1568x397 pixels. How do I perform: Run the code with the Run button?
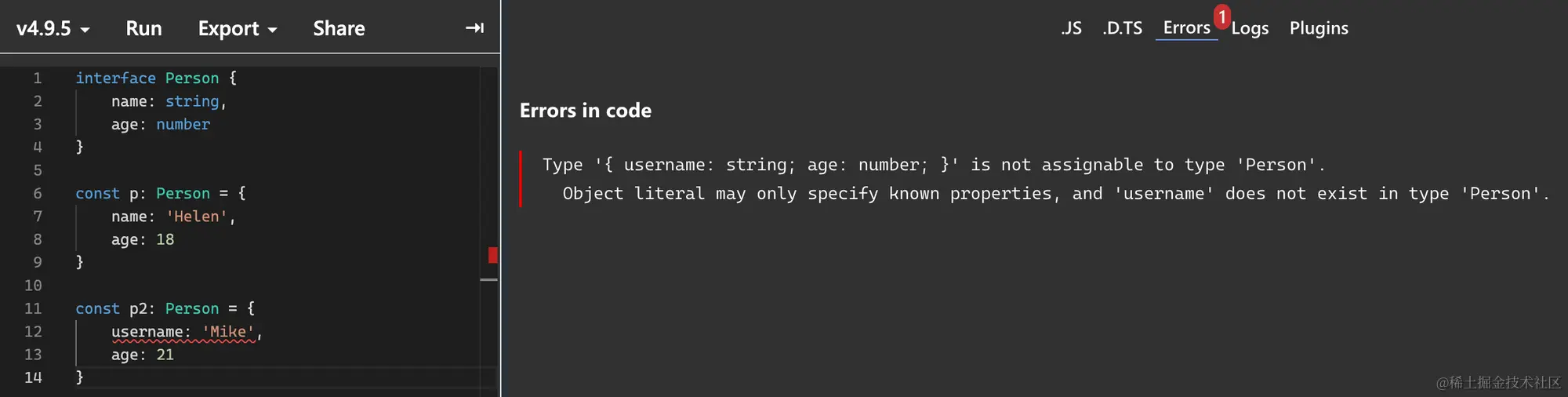click(143, 28)
